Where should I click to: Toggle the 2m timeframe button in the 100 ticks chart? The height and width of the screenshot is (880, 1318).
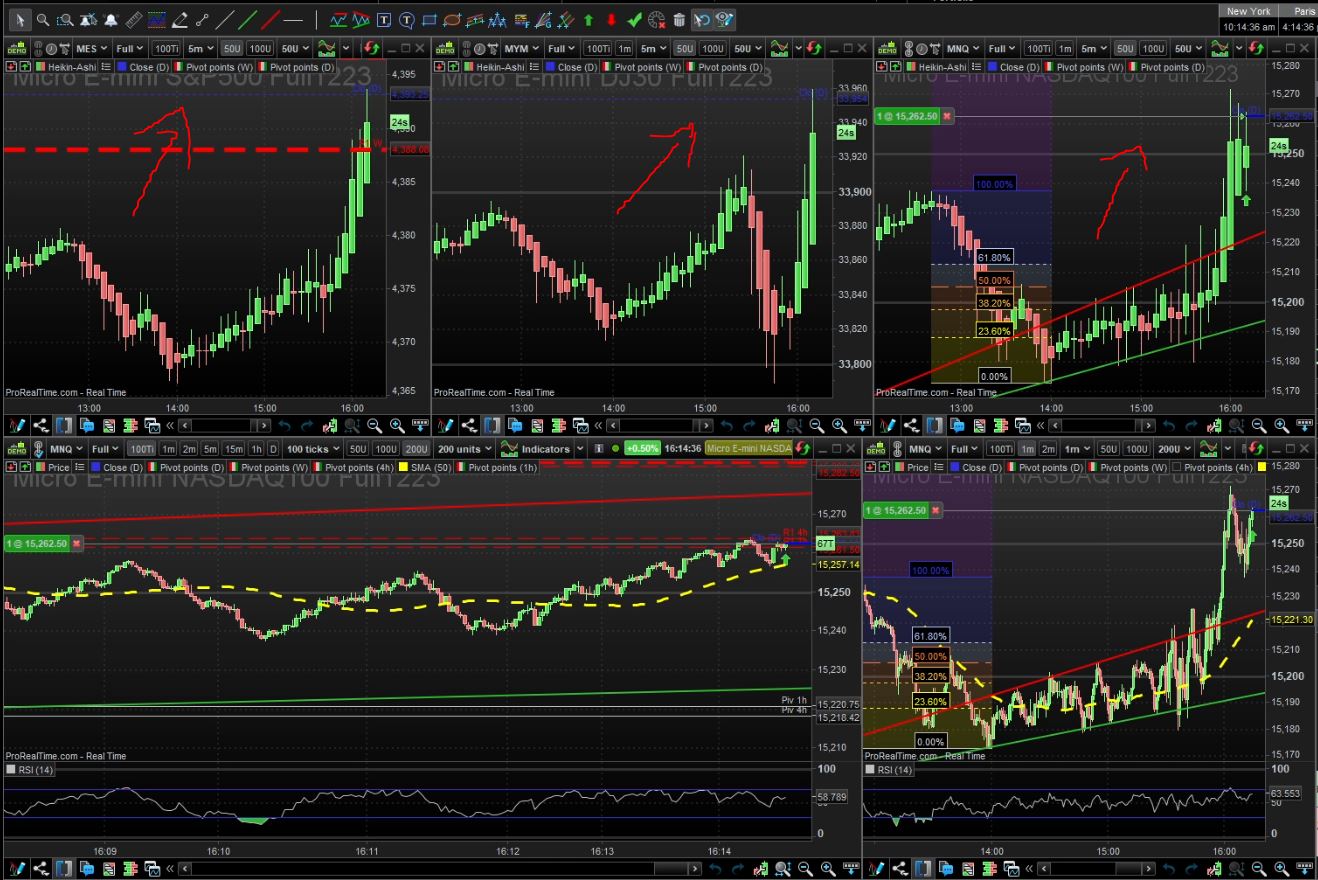[x=190, y=449]
